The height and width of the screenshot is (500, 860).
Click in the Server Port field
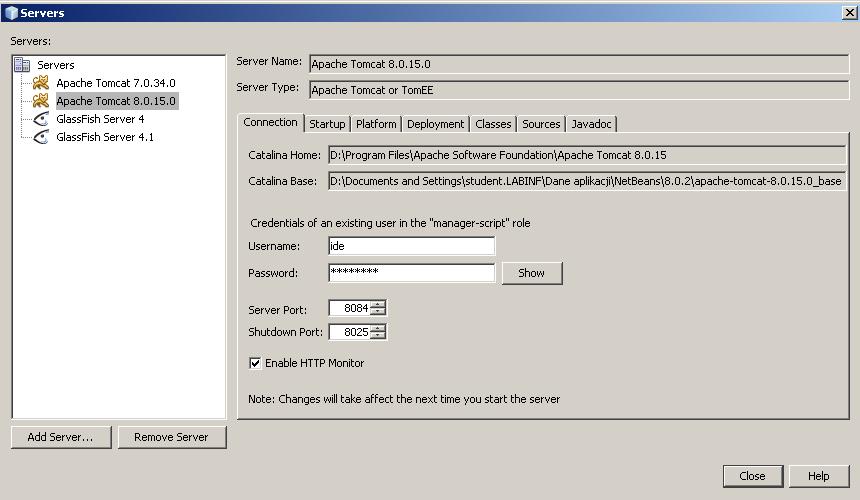(x=349, y=308)
